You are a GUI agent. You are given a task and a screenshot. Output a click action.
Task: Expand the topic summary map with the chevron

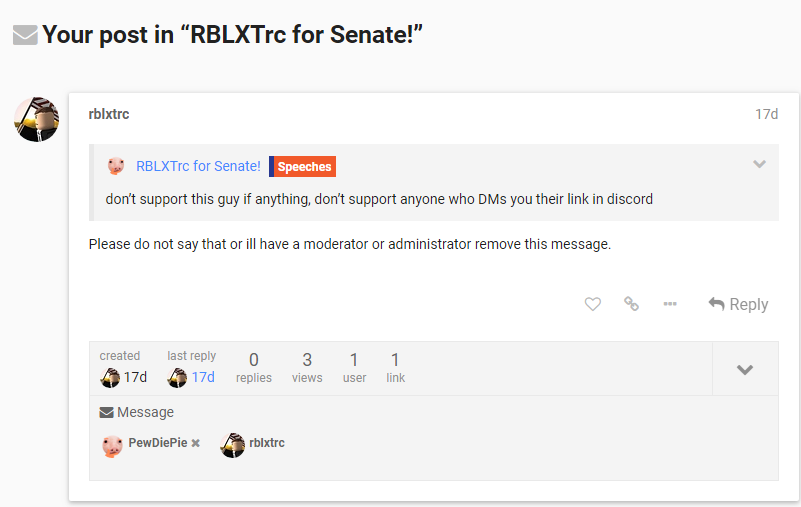pos(745,369)
